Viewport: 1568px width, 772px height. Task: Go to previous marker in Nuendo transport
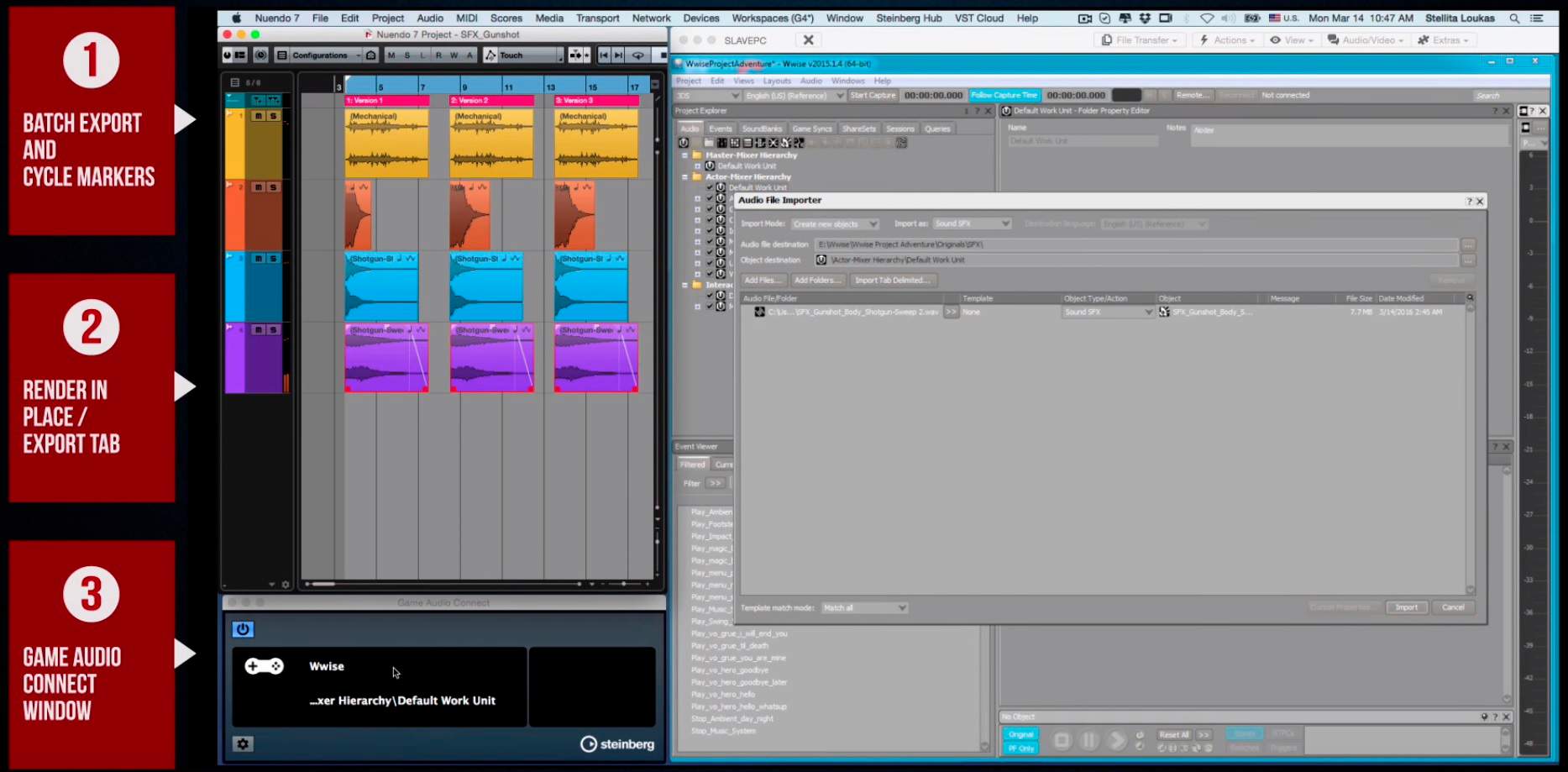point(604,55)
